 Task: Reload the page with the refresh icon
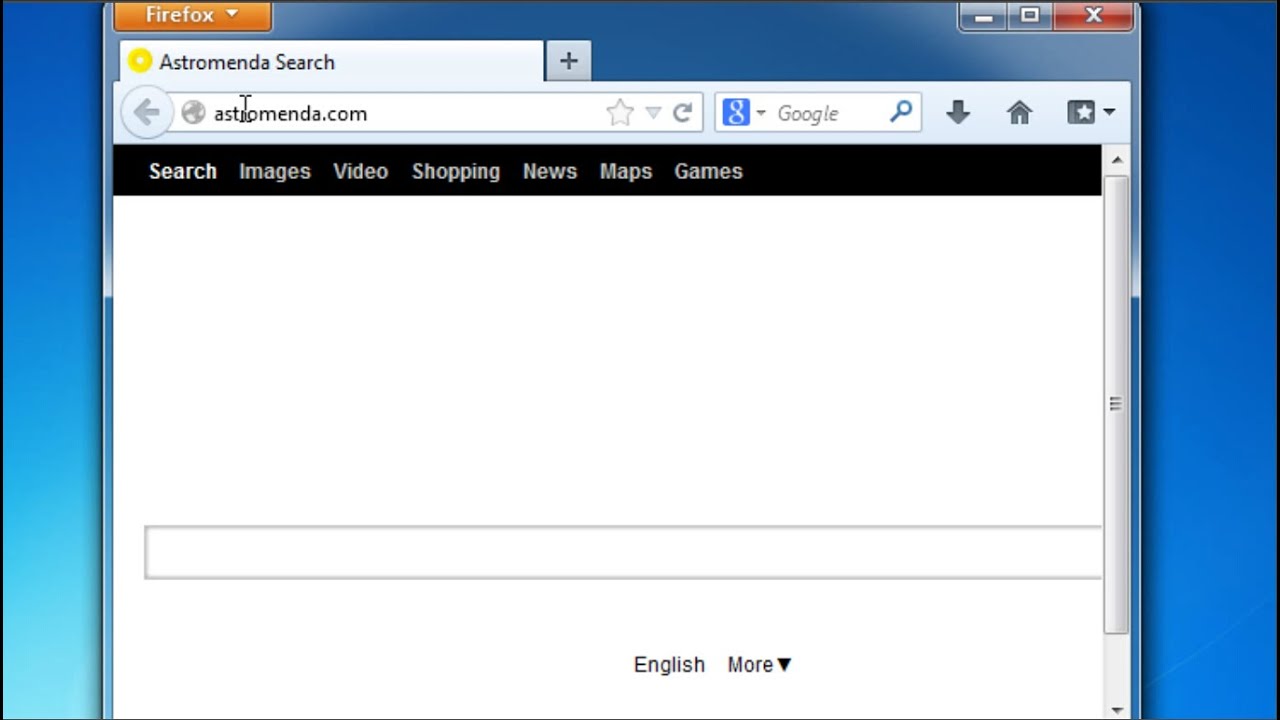coord(683,113)
